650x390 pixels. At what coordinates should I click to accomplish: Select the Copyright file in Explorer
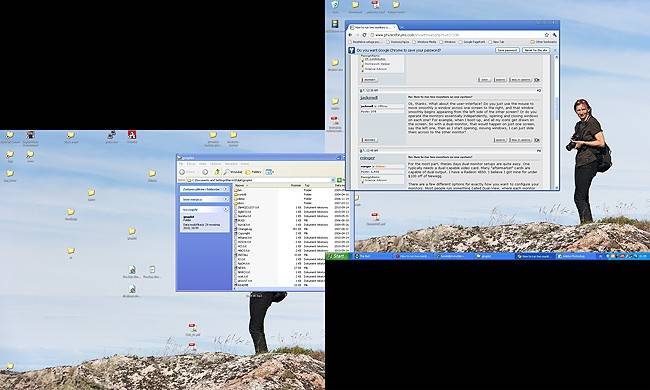click(243, 233)
